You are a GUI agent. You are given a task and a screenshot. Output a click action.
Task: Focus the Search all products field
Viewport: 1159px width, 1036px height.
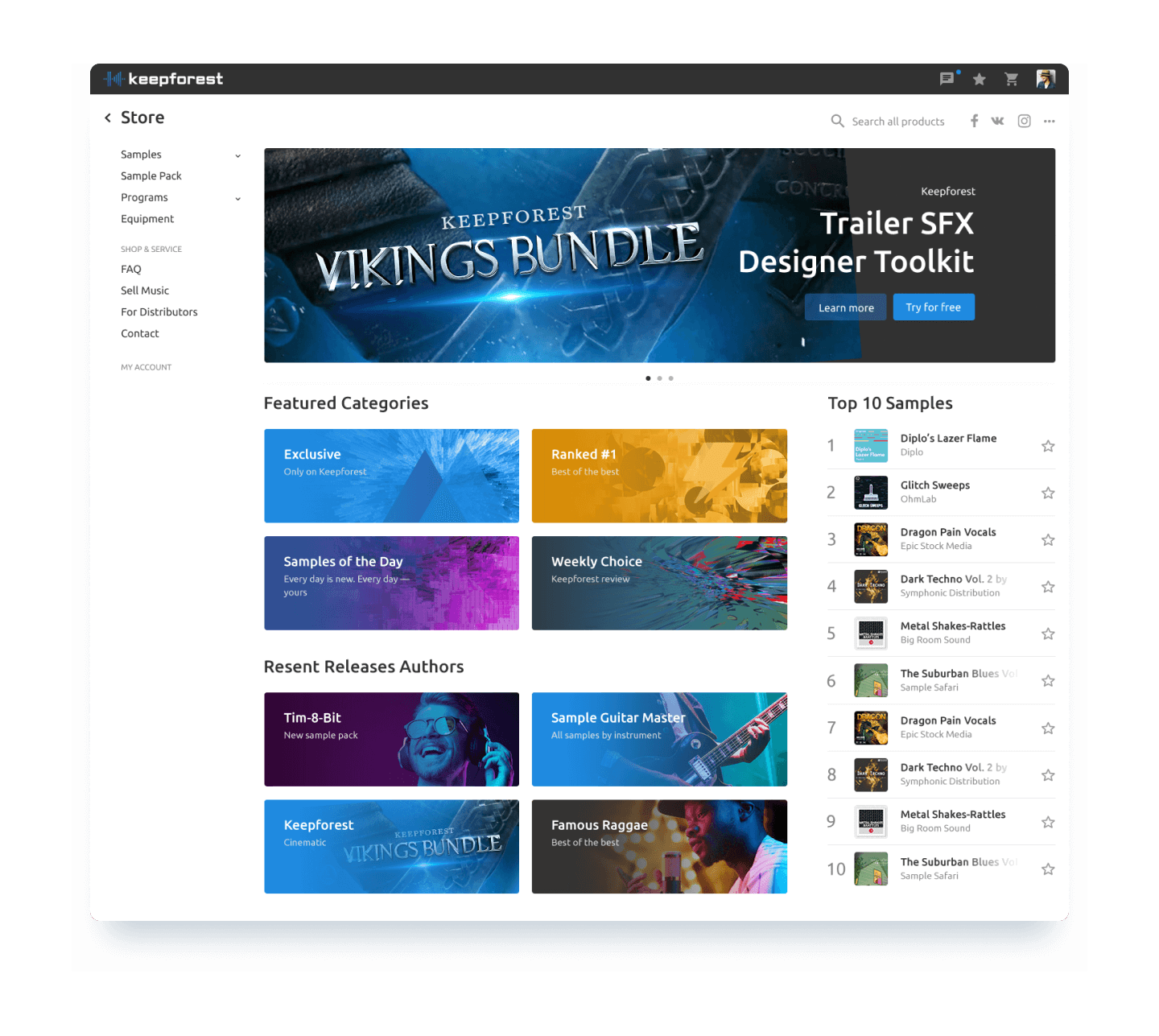(x=898, y=122)
